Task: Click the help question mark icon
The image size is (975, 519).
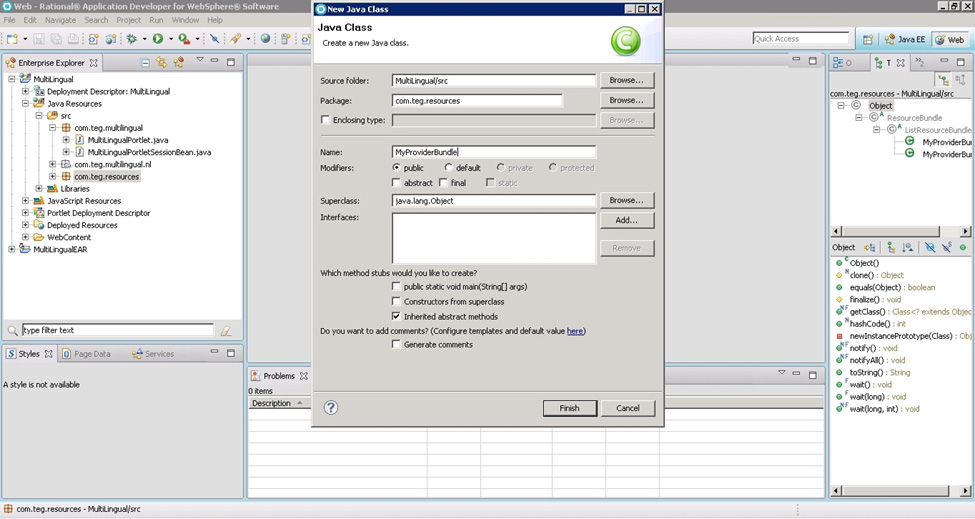Action: pyautogui.click(x=331, y=407)
